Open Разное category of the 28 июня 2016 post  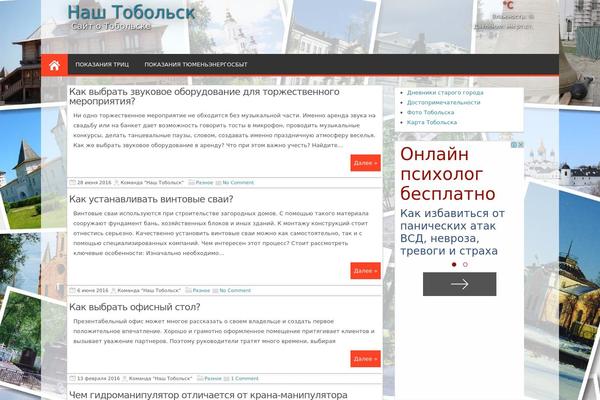pos(204,183)
